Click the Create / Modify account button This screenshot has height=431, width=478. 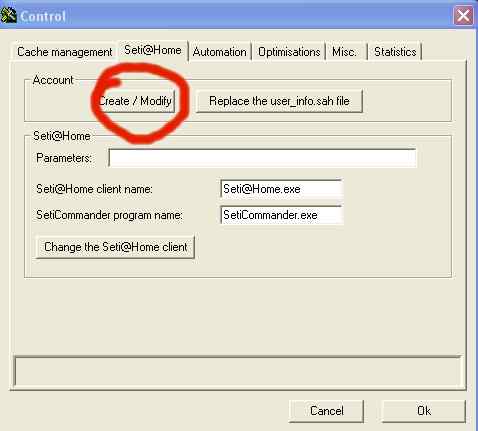(x=135, y=101)
